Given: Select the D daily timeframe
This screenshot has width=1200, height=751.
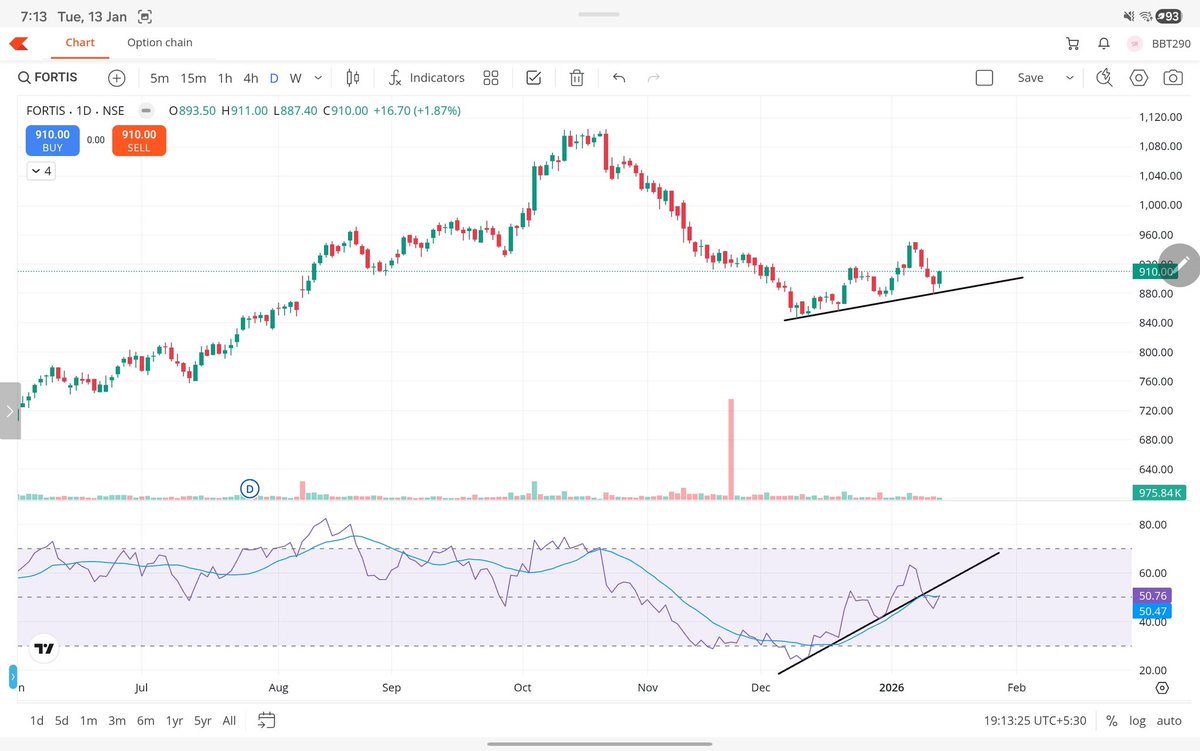Looking at the screenshot, I should pos(274,78).
